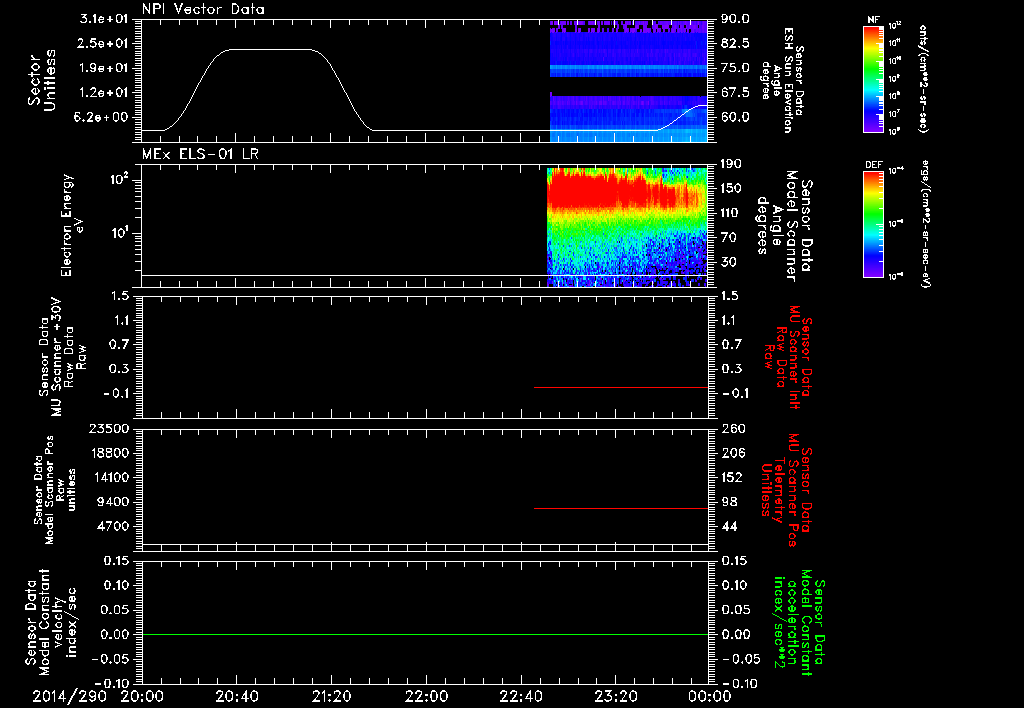This screenshot has width=1024, height=708.
Task: Click the '4700' scanner position tick
Action: [112, 526]
